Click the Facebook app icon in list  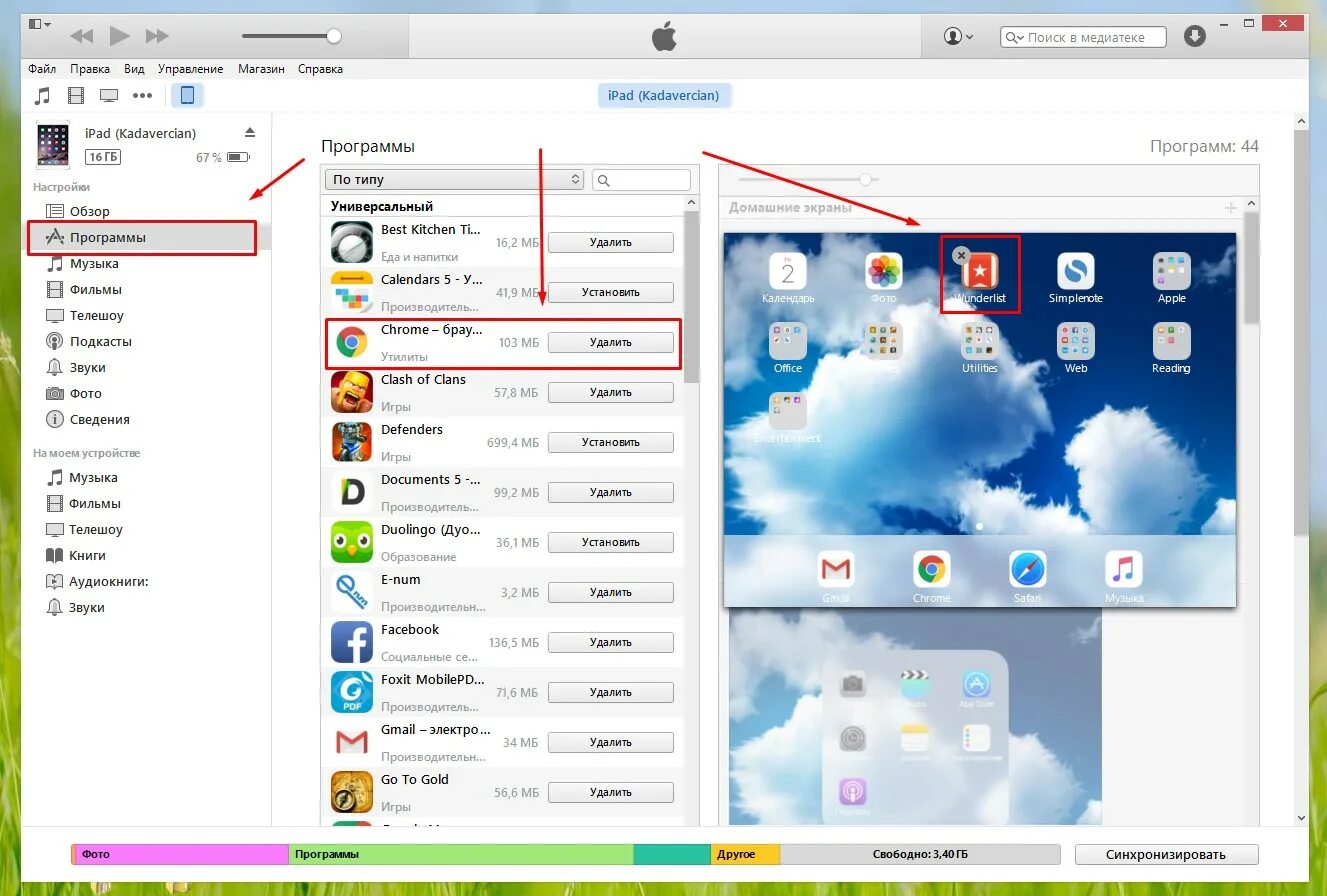click(x=351, y=642)
